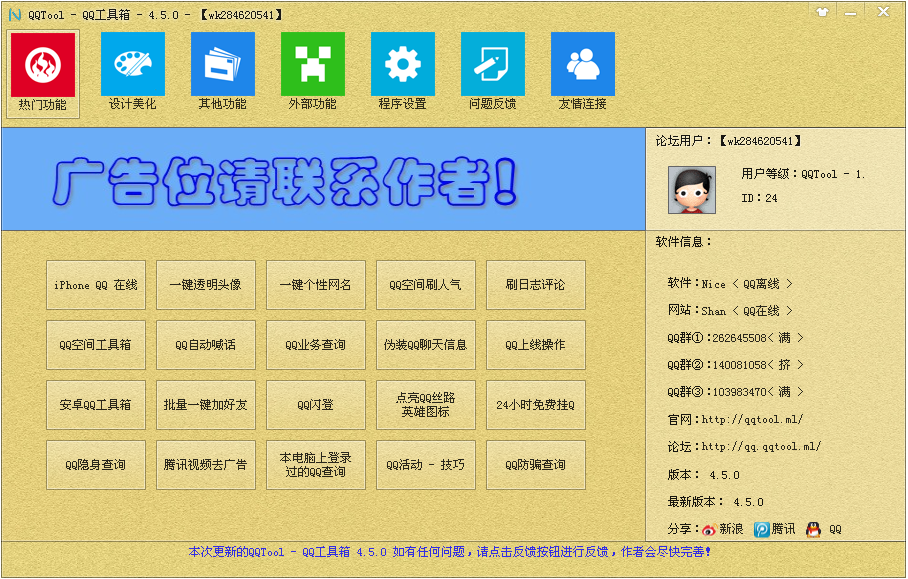The height and width of the screenshot is (579, 908).
Task: Click QQ群② 140081058 entry
Action: [x=735, y=365]
